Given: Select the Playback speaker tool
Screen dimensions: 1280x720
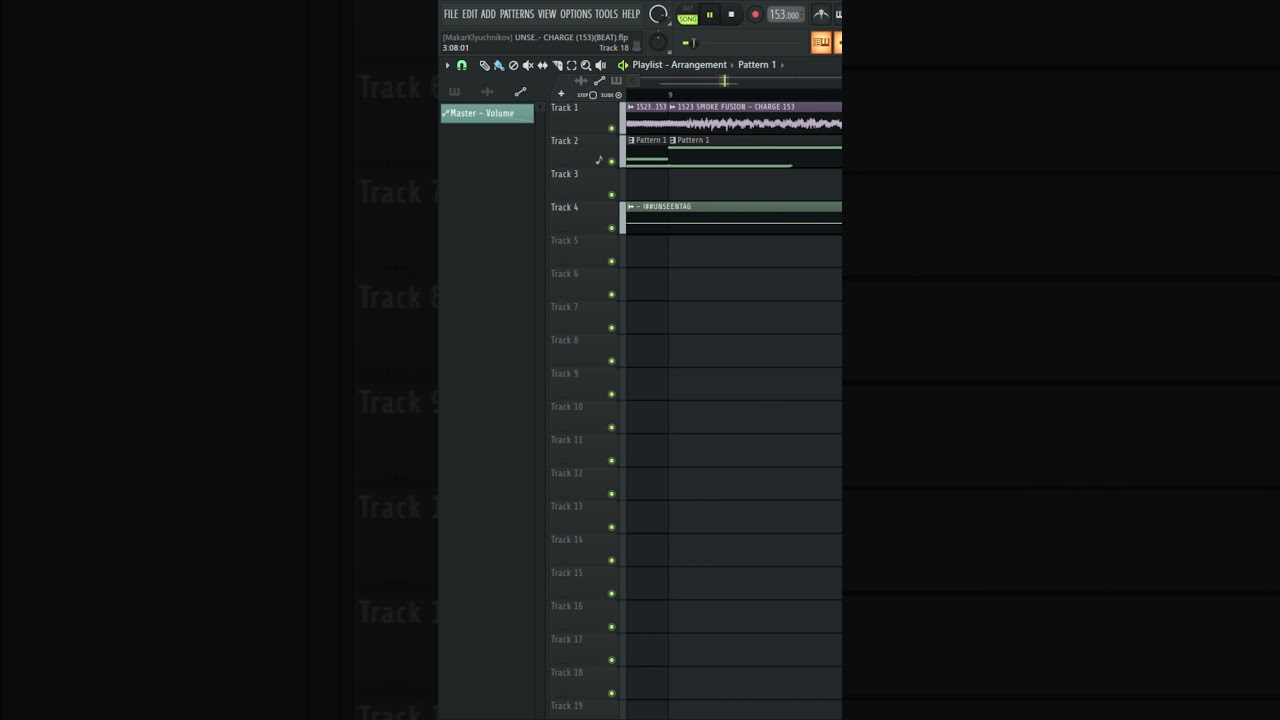Looking at the screenshot, I should tap(601, 65).
